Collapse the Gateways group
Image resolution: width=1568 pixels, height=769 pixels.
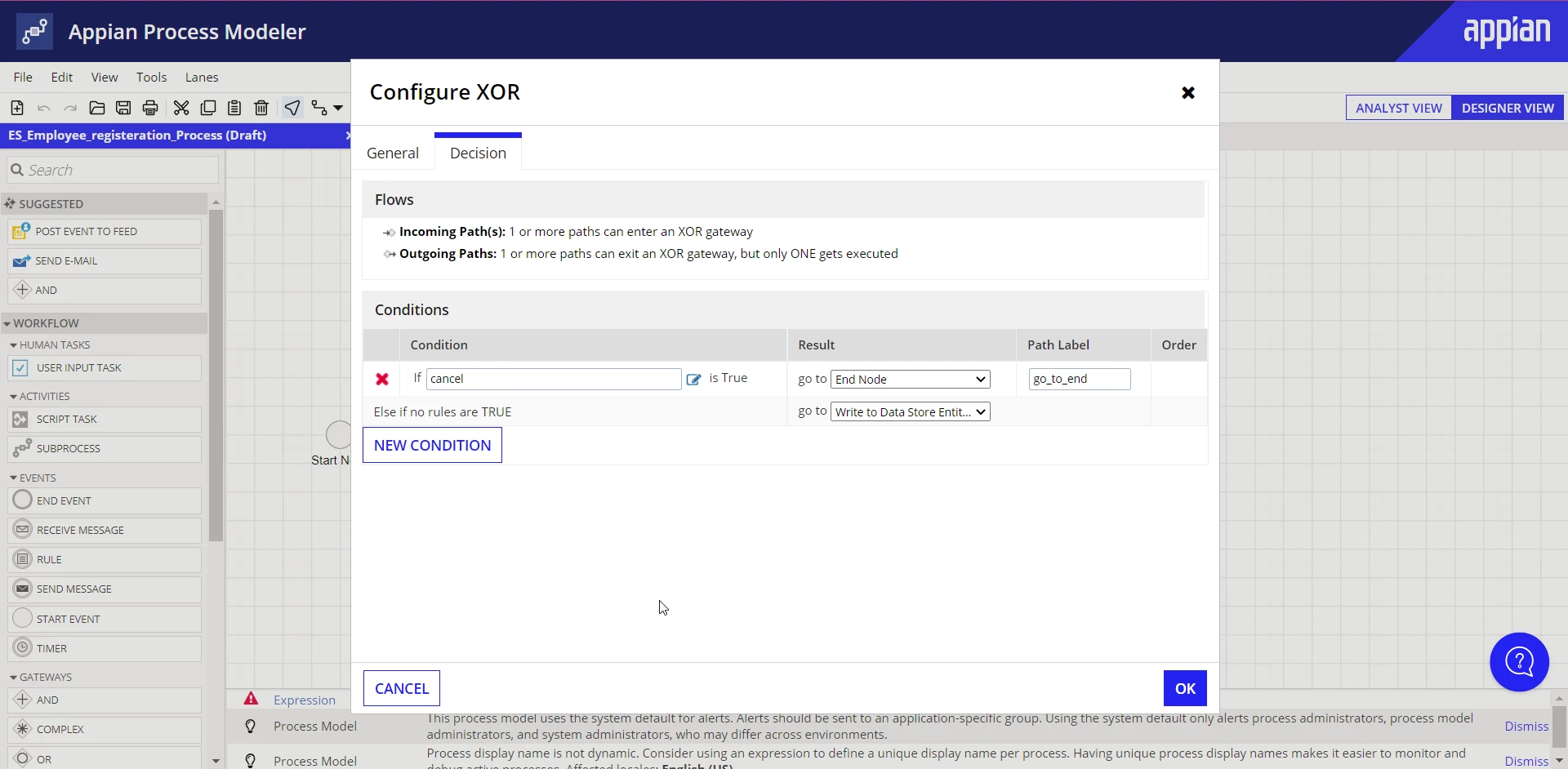pos(41,678)
